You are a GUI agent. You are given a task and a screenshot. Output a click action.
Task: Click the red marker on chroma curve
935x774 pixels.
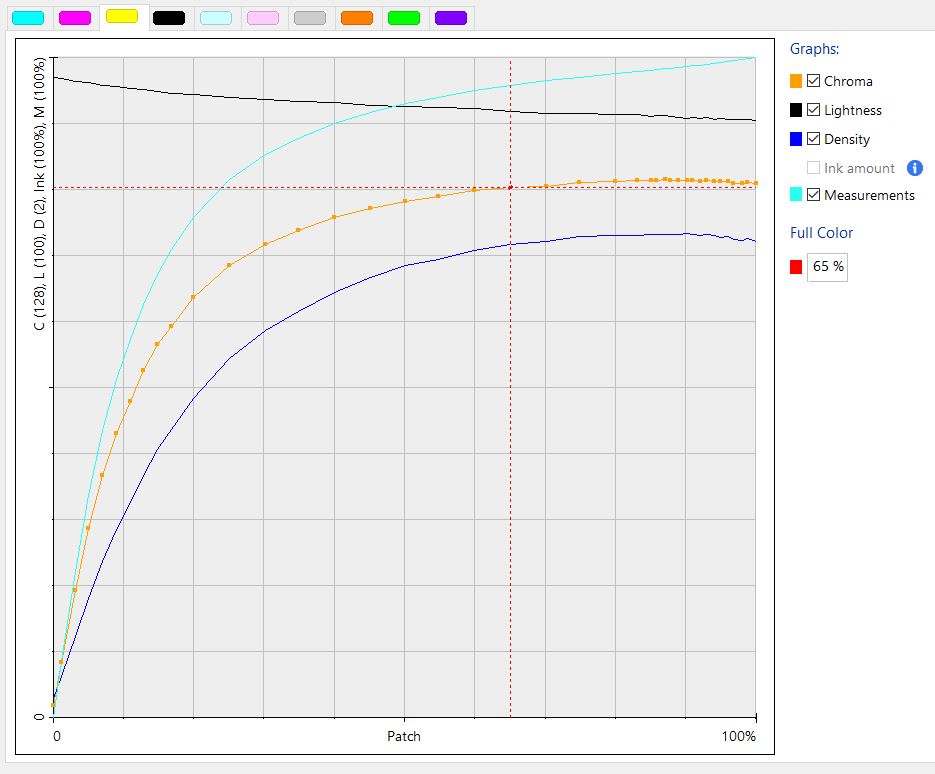pyautogui.click(x=510, y=187)
